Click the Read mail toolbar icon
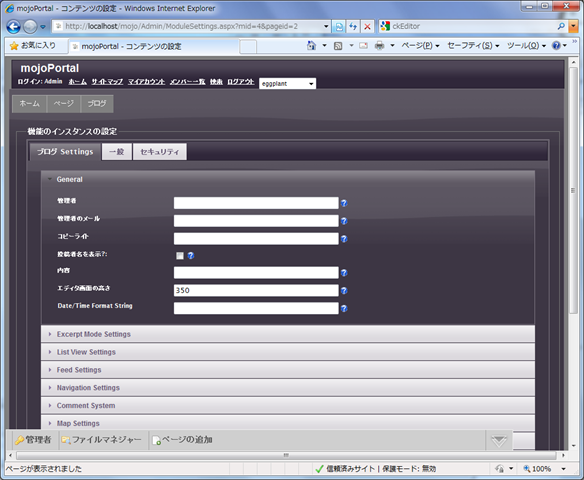This screenshot has width=584, height=480. tap(363, 46)
